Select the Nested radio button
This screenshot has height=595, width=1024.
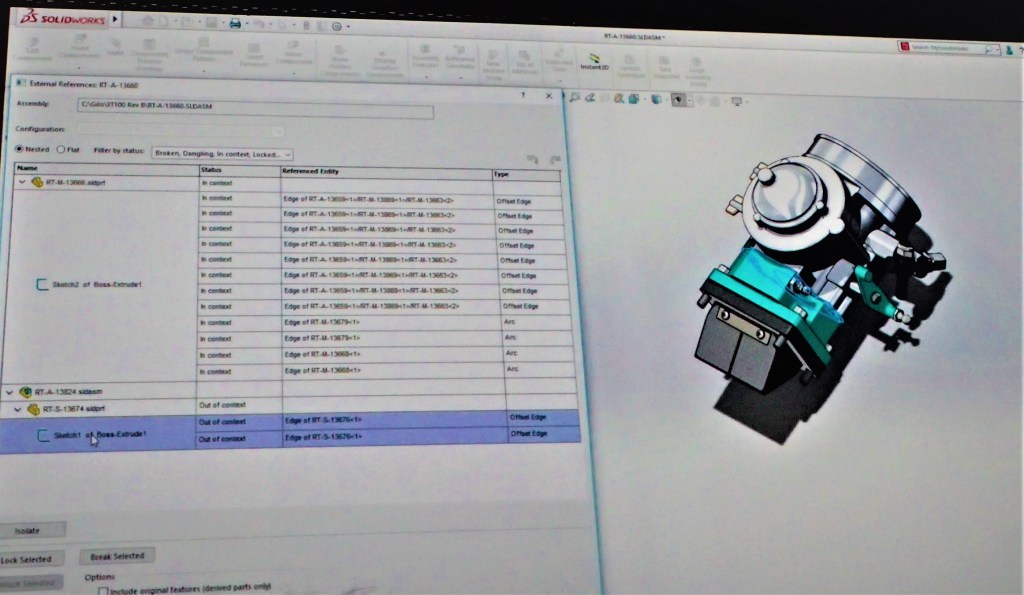pyautogui.click(x=18, y=150)
